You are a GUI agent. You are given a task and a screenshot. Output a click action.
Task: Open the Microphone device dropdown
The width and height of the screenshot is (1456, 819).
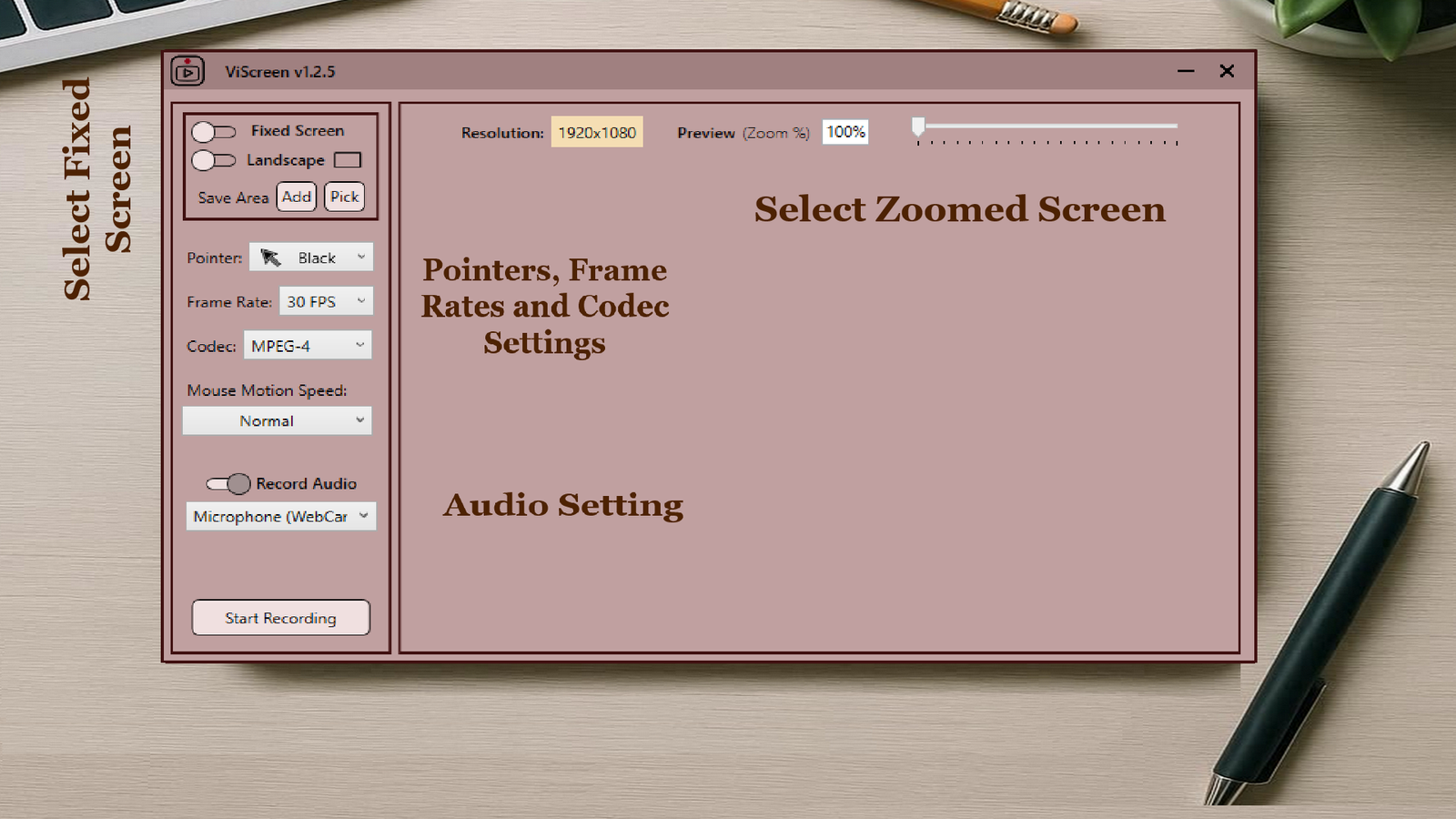(x=363, y=516)
